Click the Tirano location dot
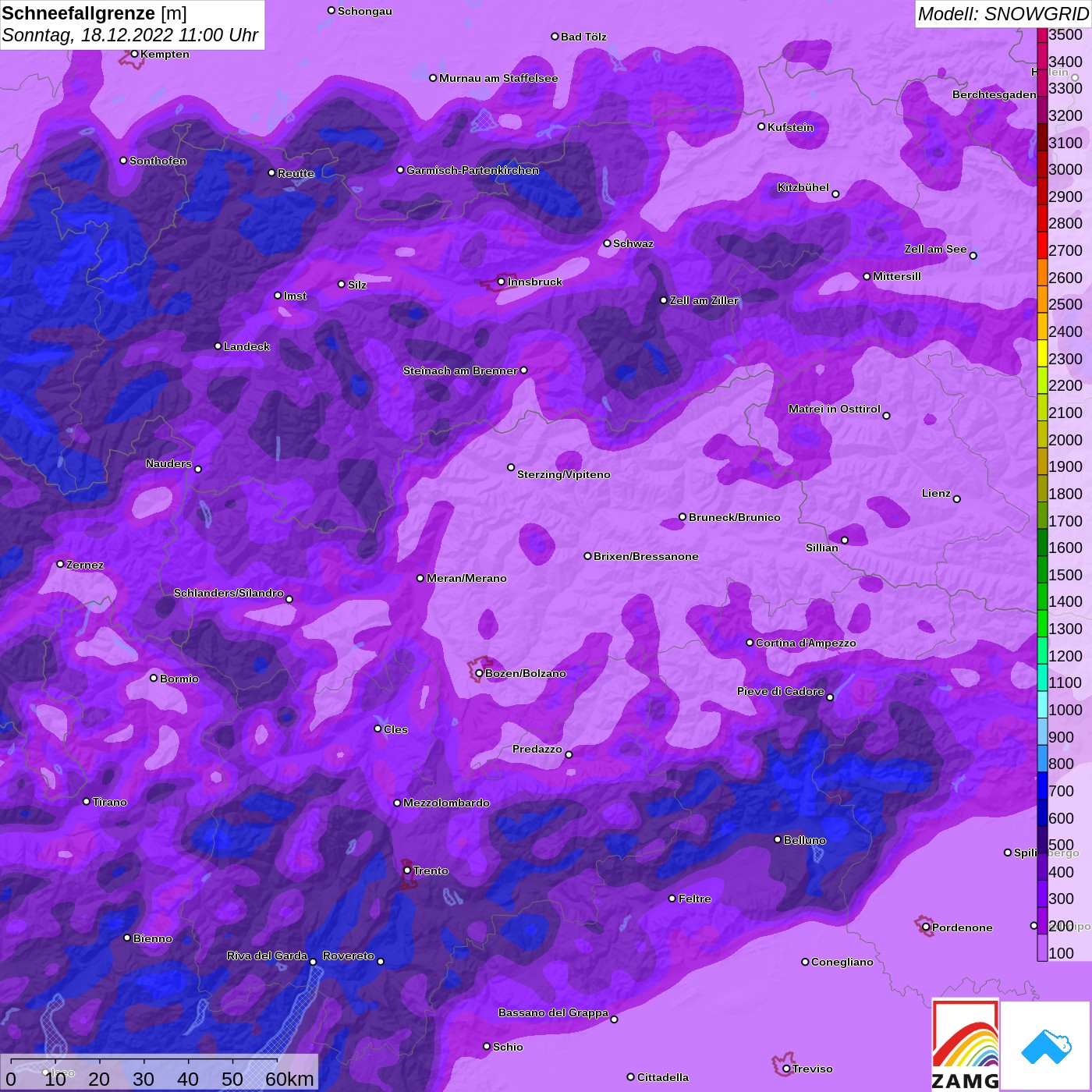This screenshot has width=1092, height=1092. tap(87, 801)
